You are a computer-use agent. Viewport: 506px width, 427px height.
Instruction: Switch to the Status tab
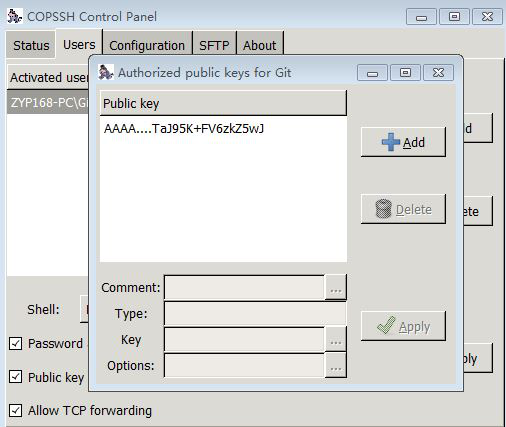tap(31, 45)
